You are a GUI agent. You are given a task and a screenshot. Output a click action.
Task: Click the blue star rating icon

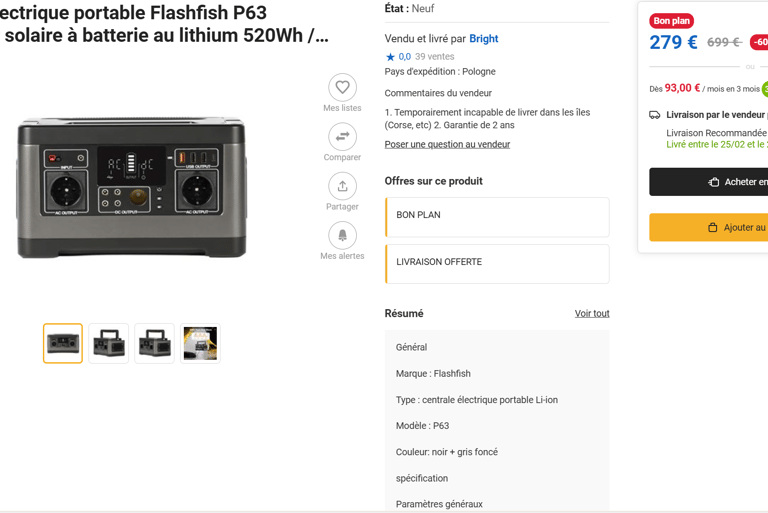(391, 57)
